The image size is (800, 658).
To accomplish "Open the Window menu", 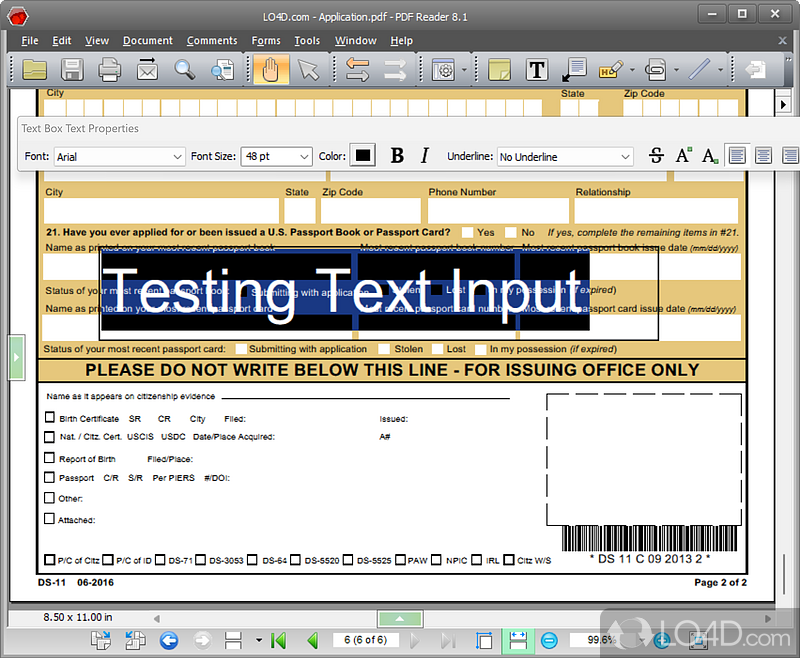I will coord(356,41).
